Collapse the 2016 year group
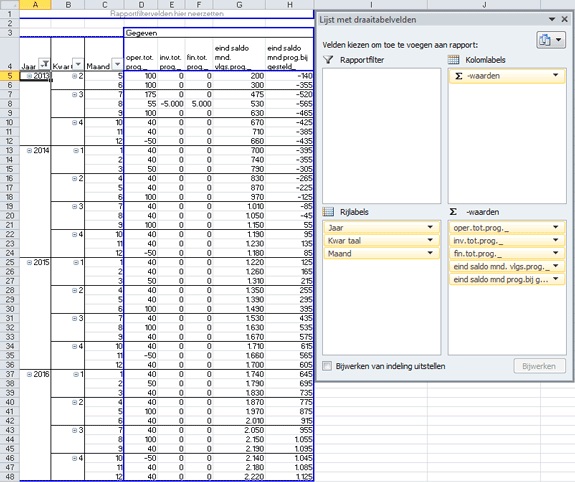 [x=29, y=374]
